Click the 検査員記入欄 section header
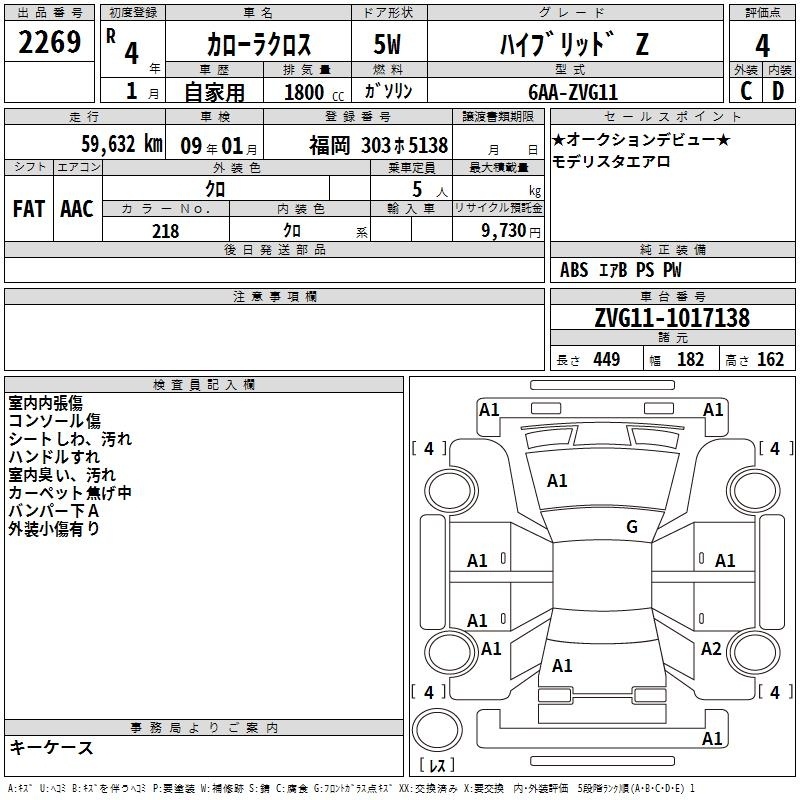 coord(204,385)
